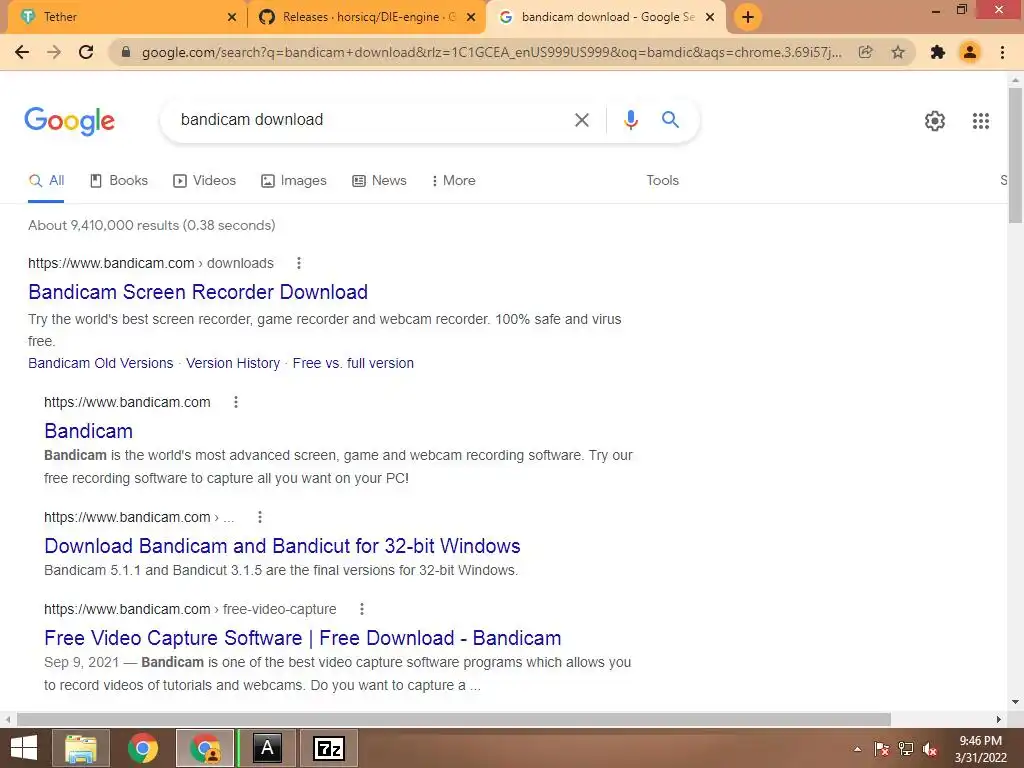Click the scroll right arrow
Viewport: 1024px width, 768px height.
pos(999,720)
